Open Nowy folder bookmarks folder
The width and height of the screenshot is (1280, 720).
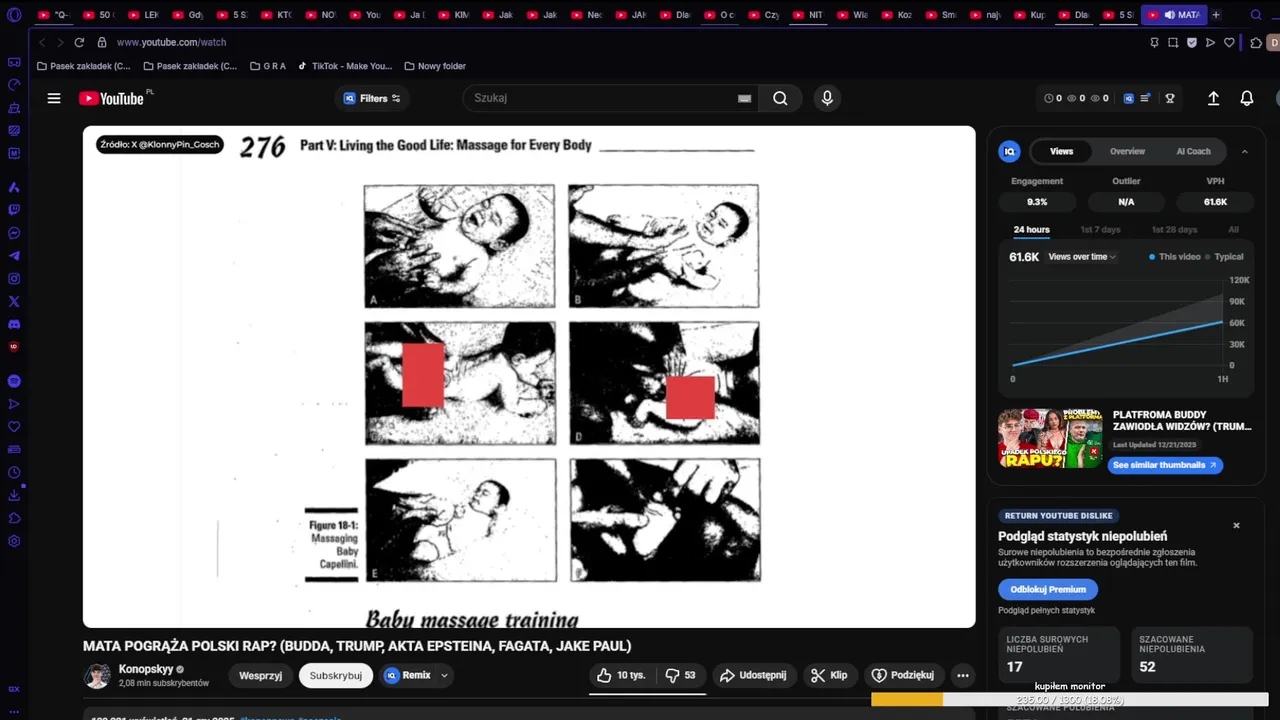[435, 66]
